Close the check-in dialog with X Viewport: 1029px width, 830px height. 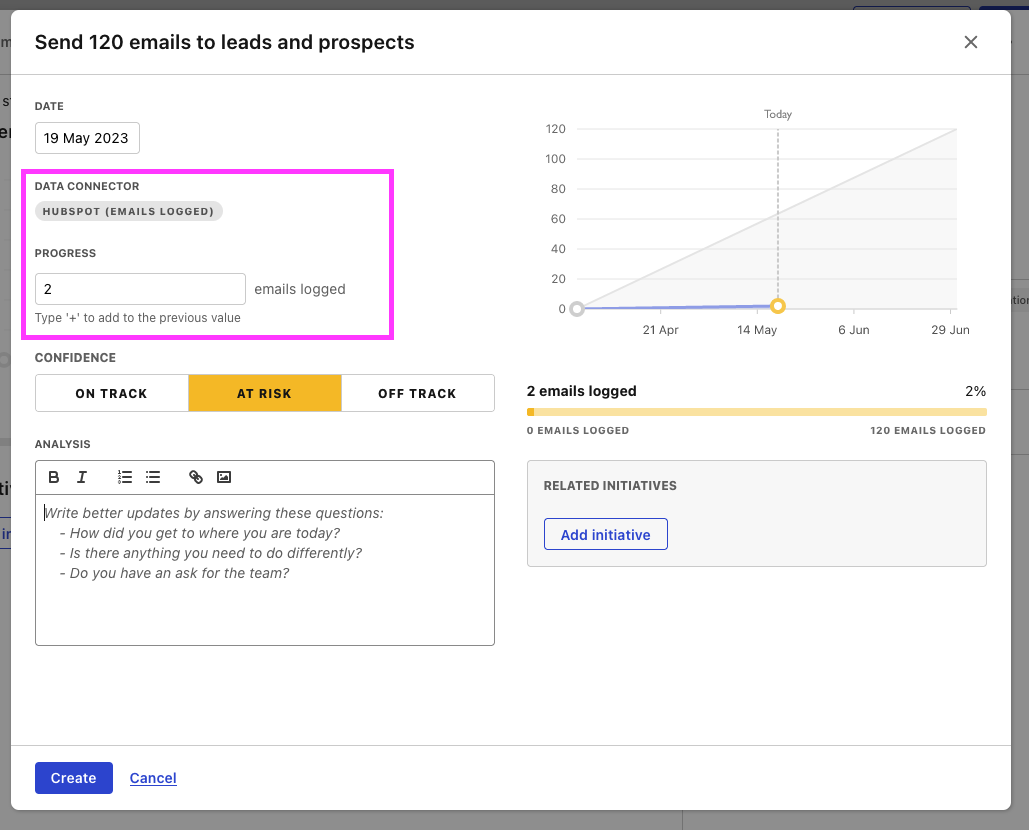(x=970, y=42)
